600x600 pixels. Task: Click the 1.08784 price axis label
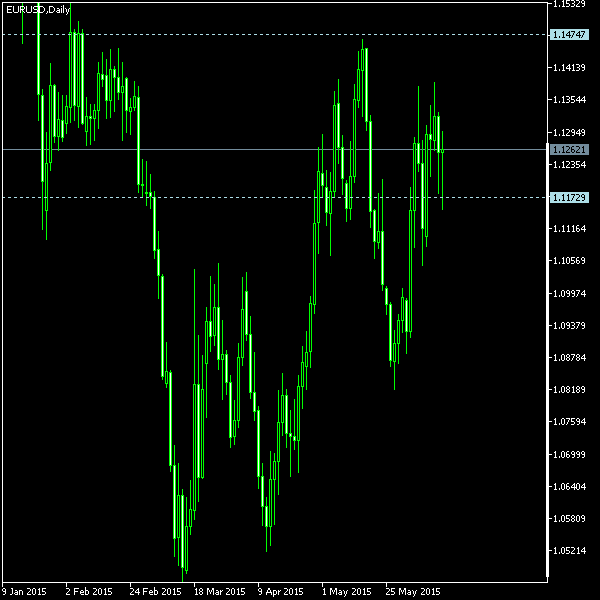pyautogui.click(x=569, y=357)
